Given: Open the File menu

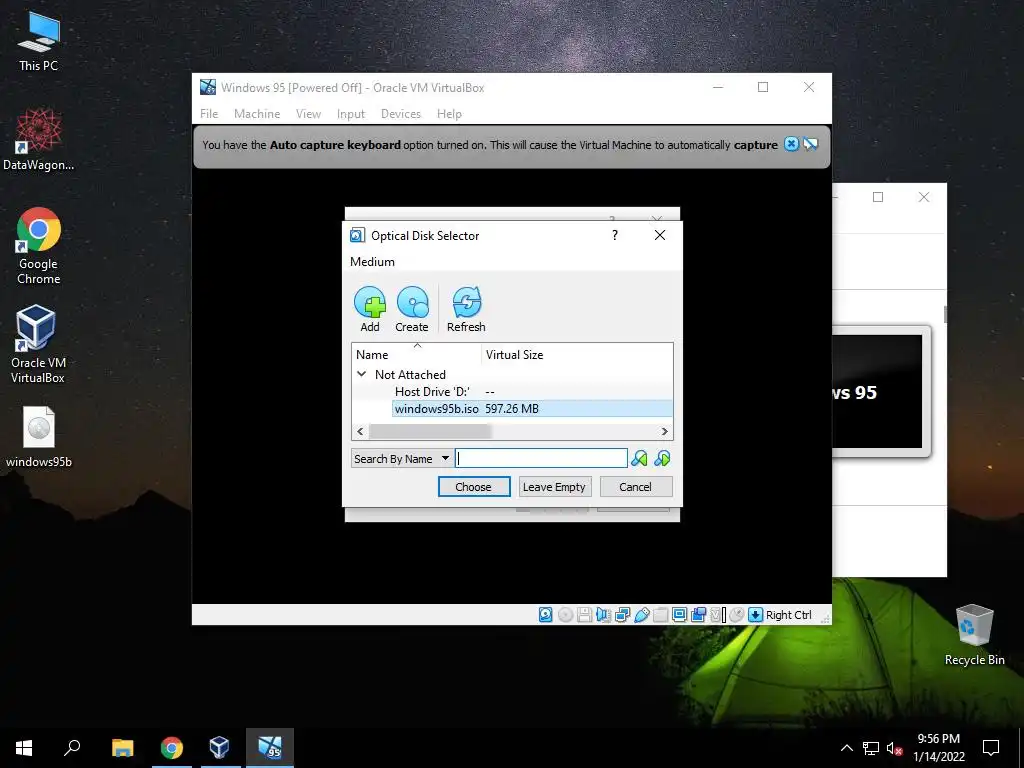Looking at the screenshot, I should (x=209, y=114).
